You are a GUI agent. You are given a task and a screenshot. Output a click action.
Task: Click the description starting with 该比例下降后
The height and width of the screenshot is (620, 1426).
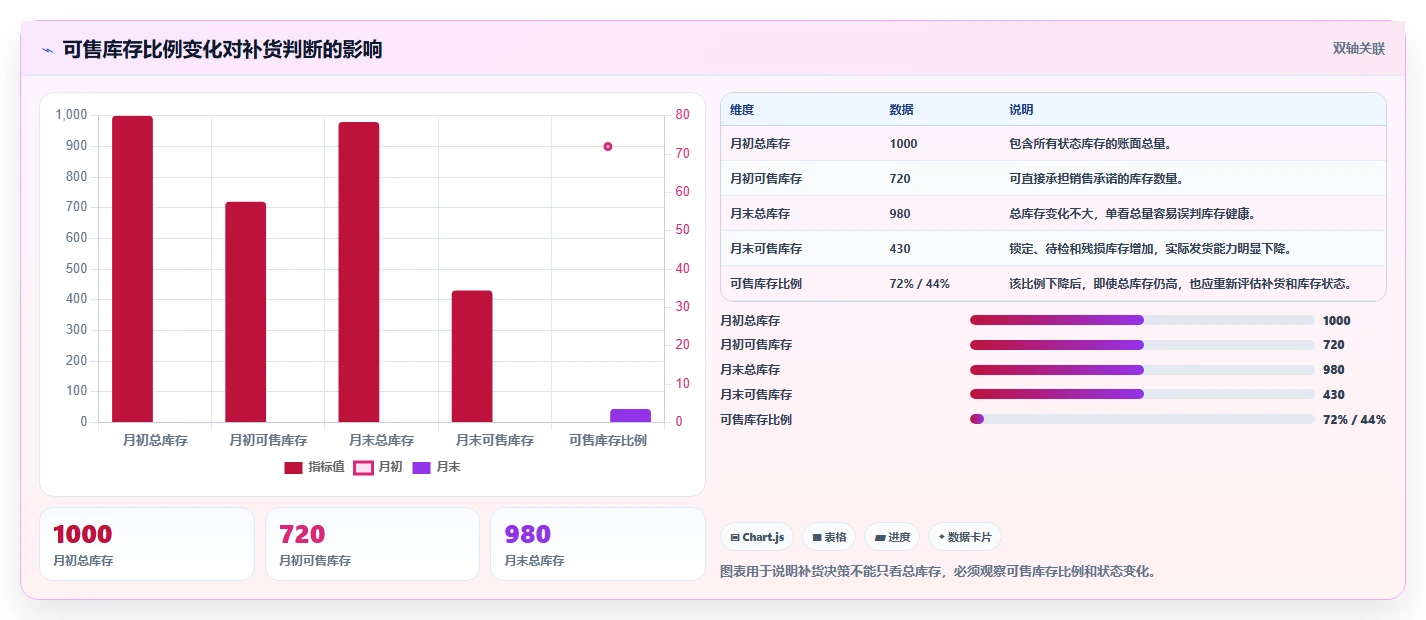[x=1182, y=284]
